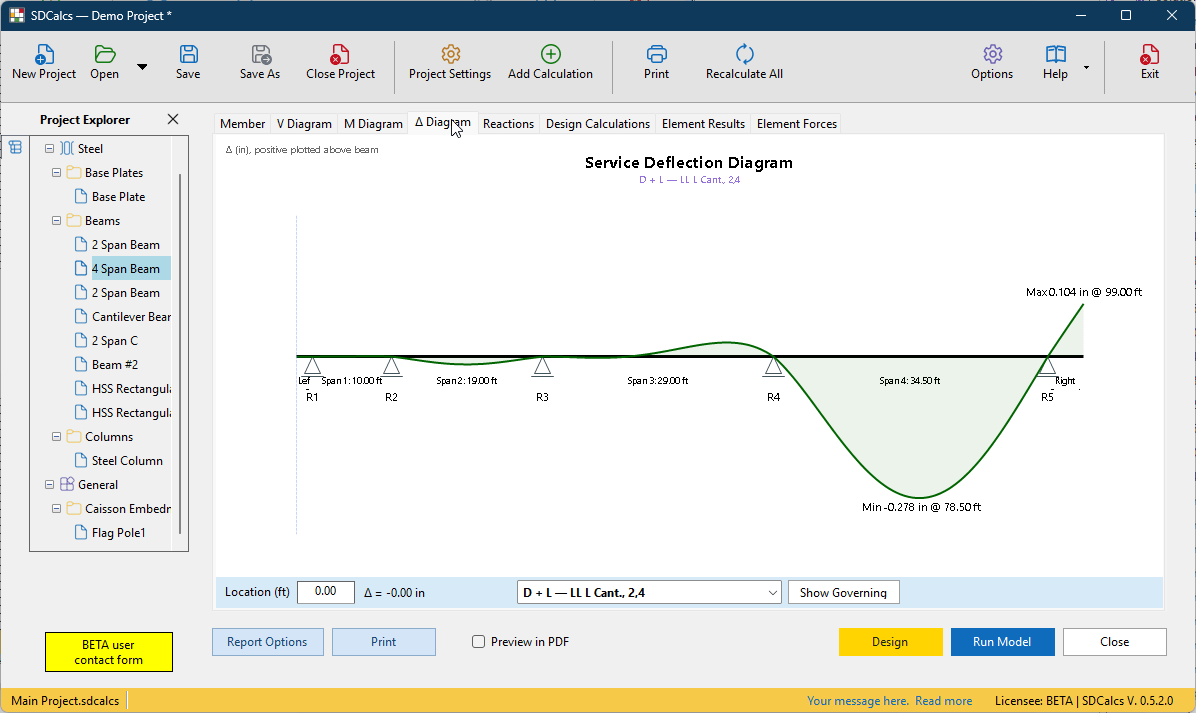Expand the Help dropdown arrow
Image resolution: width=1196 pixels, height=713 pixels.
pyautogui.click(x=1086, y=68)
